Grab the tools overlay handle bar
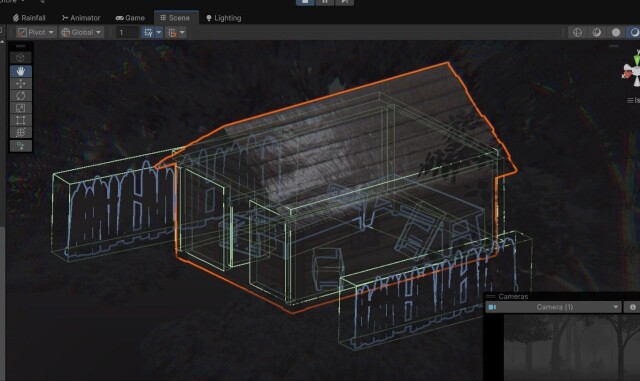Viewport: 640px width, 381px height. (20, 46)
